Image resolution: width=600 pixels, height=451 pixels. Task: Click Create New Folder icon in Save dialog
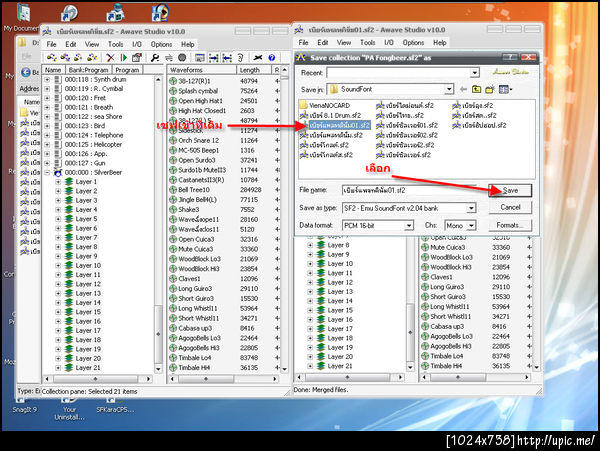tap(490, 90)
